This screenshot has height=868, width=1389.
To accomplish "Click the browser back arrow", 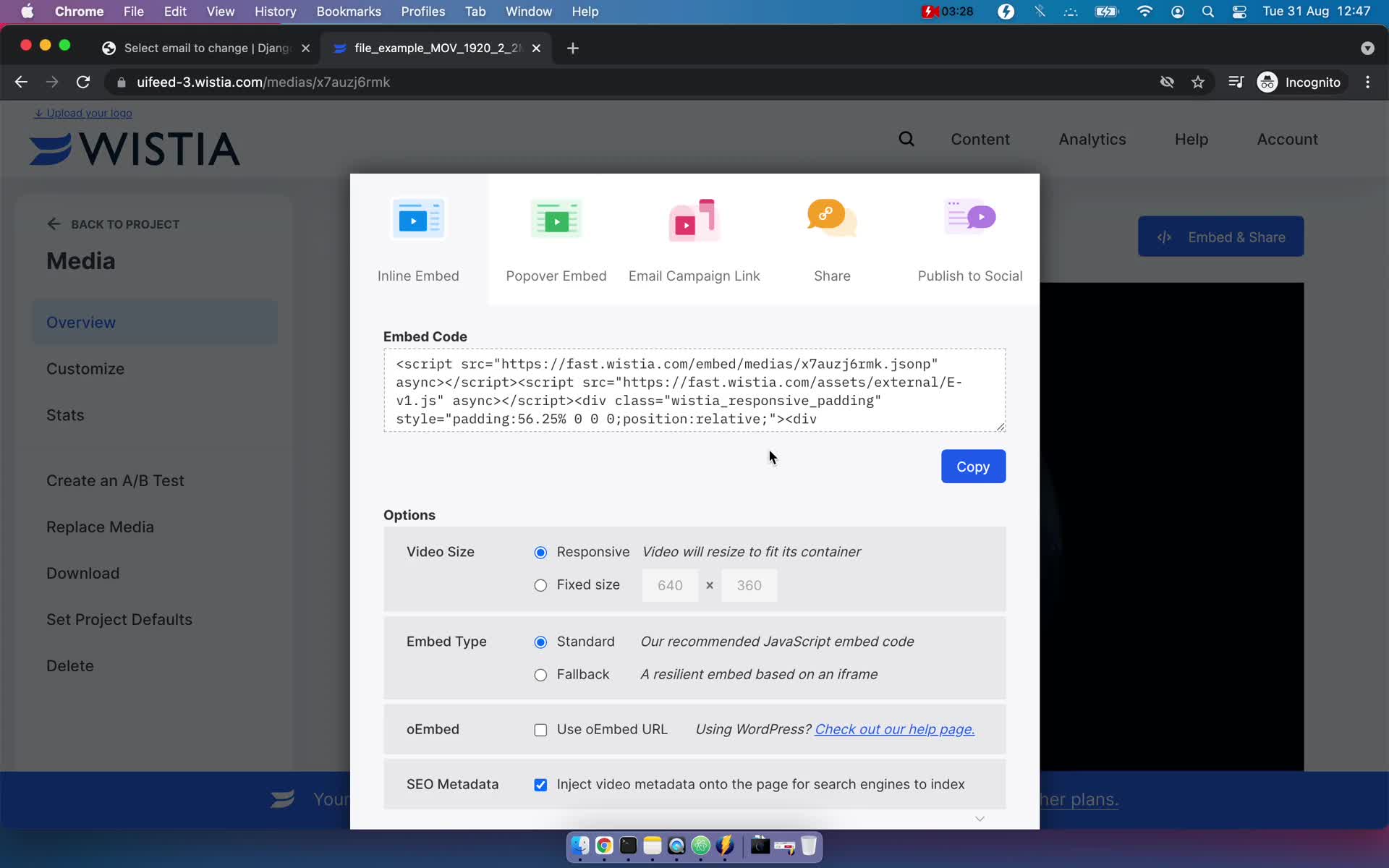I will [21, 82].
